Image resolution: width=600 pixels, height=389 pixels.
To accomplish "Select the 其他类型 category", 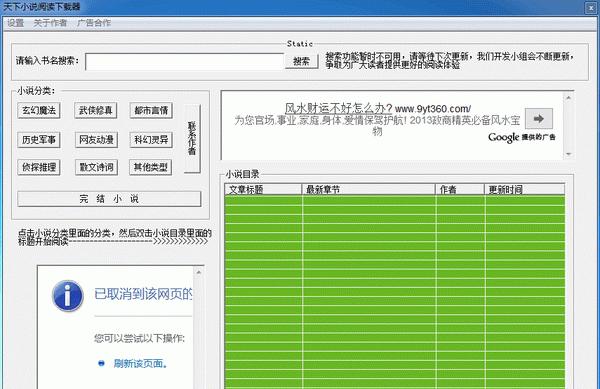I will click(x=151, y=167).
